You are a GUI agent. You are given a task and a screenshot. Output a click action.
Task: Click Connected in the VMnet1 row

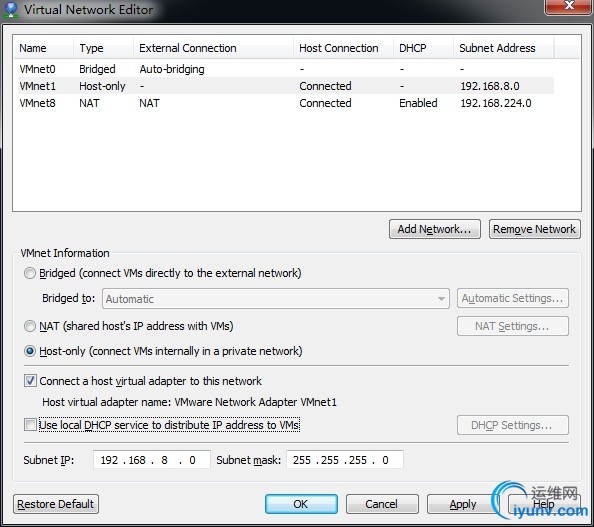click(x=325, y=86)
